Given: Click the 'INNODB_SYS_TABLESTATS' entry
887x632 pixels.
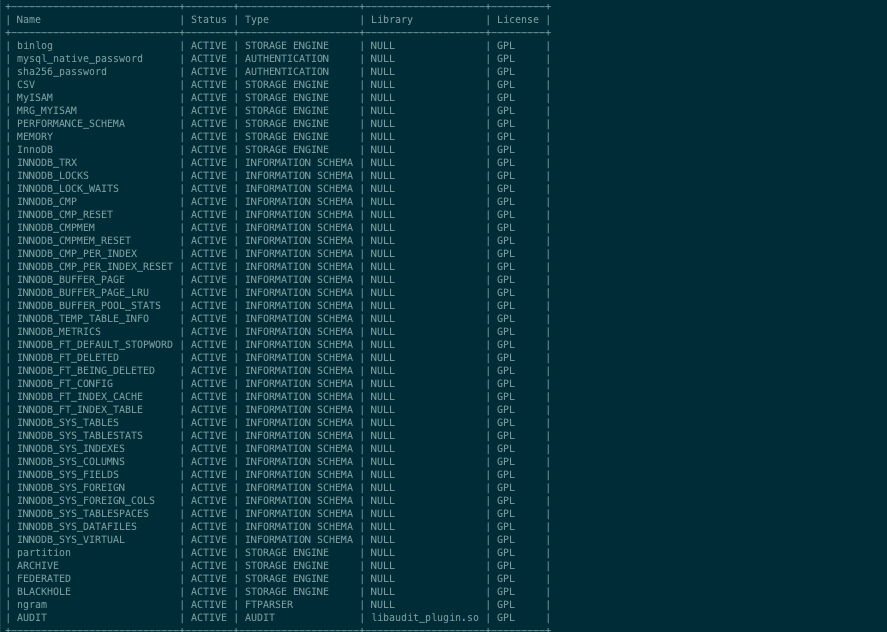Looking at the screenshot, I should tap(80, 436).
